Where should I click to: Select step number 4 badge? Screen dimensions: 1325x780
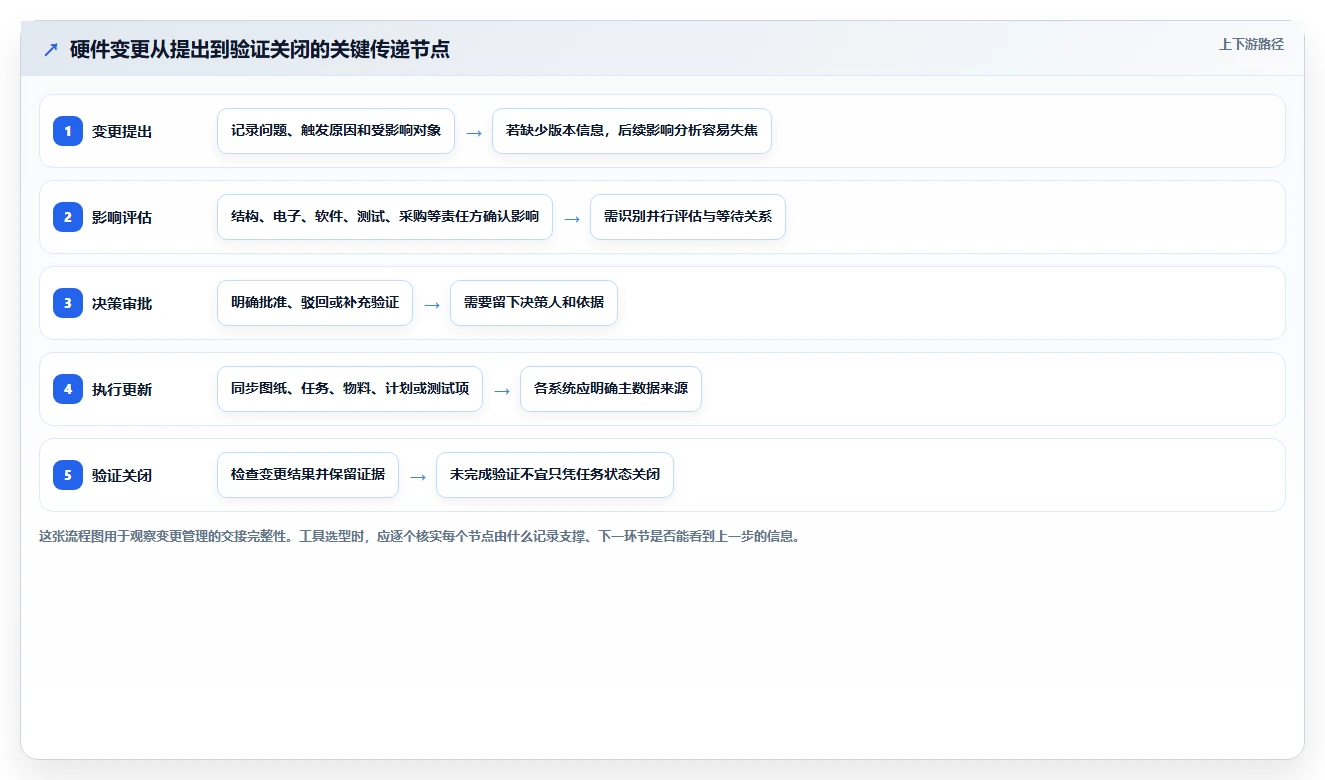(x=68, y=389)
